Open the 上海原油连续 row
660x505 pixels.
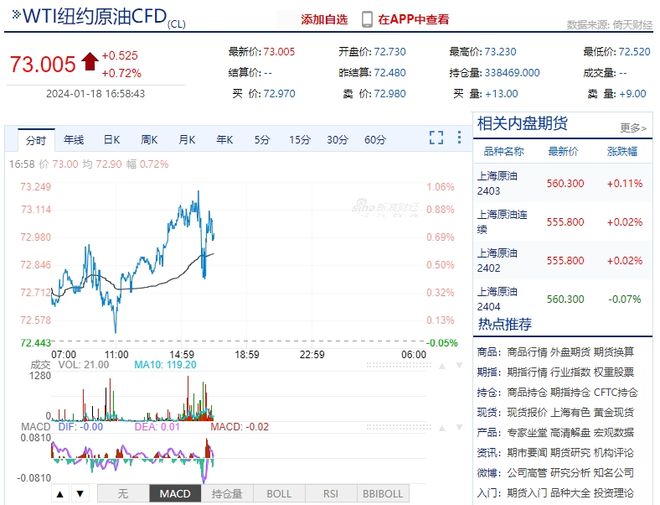click(x=562, y=222)
